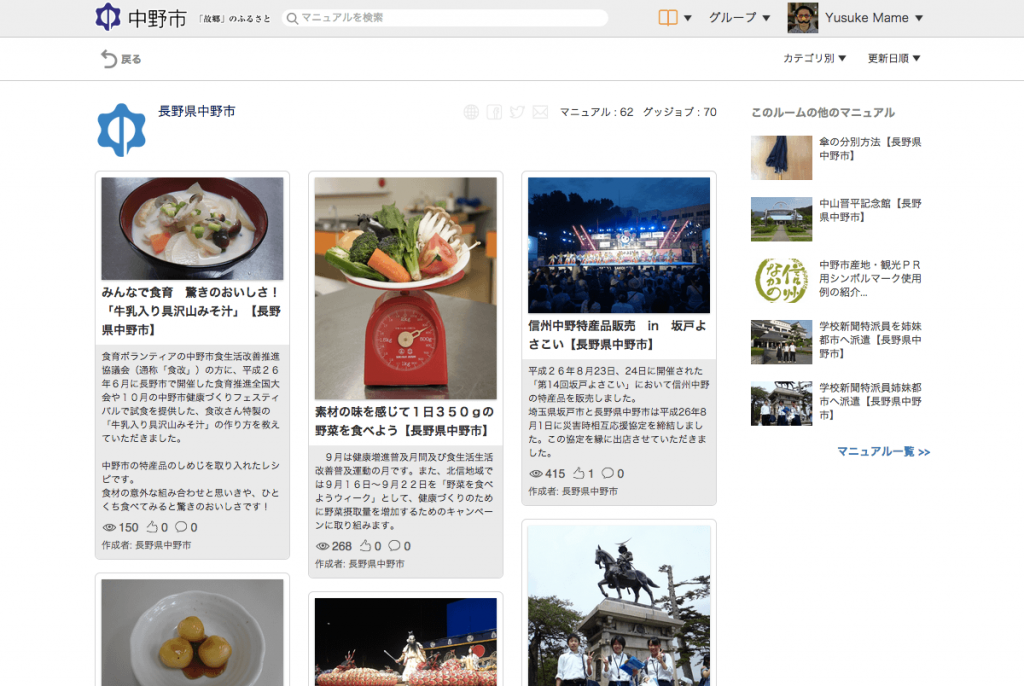Click the miso soup bowl thumbnail

[192, 229]
